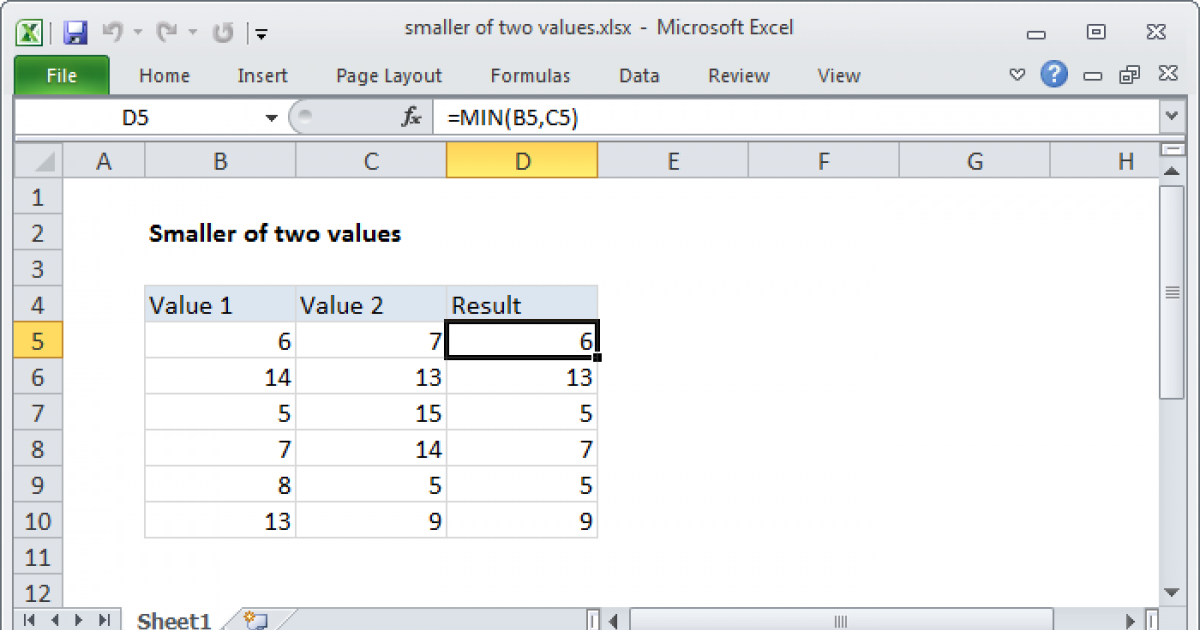Select the Sheet1 tab
Screen dimensions: 1200x630
point(173,620)
